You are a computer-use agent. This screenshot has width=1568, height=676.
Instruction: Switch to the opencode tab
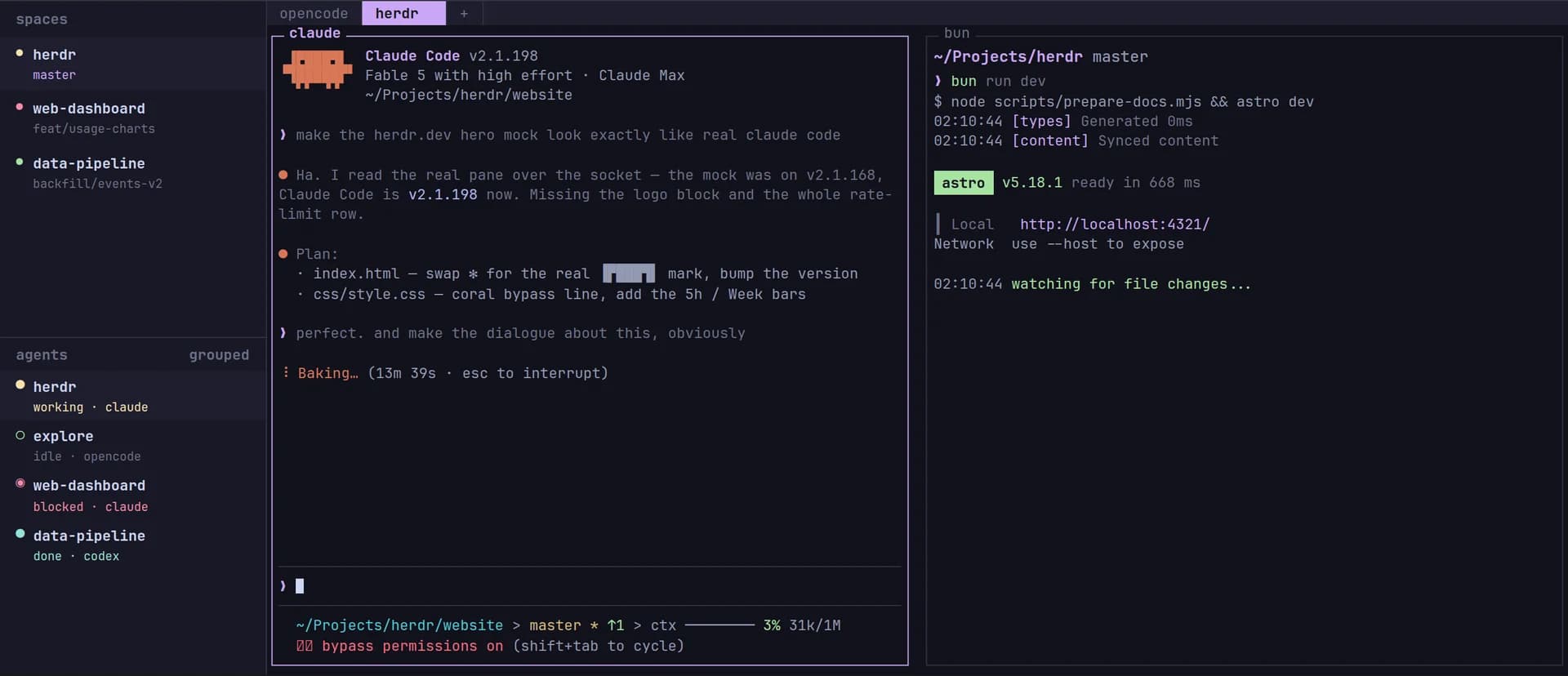314,13
